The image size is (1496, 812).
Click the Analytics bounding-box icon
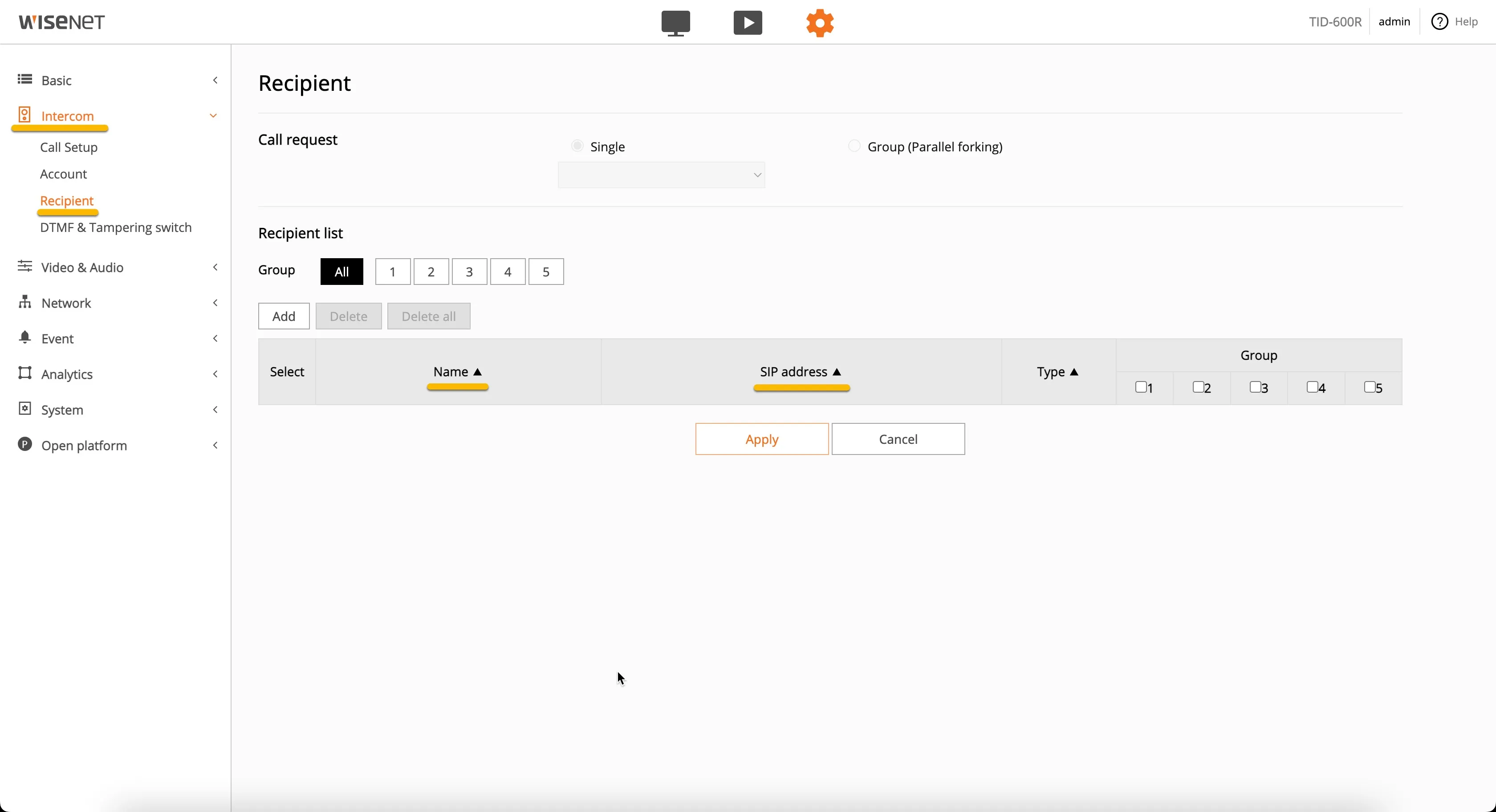tap(24, 374)
